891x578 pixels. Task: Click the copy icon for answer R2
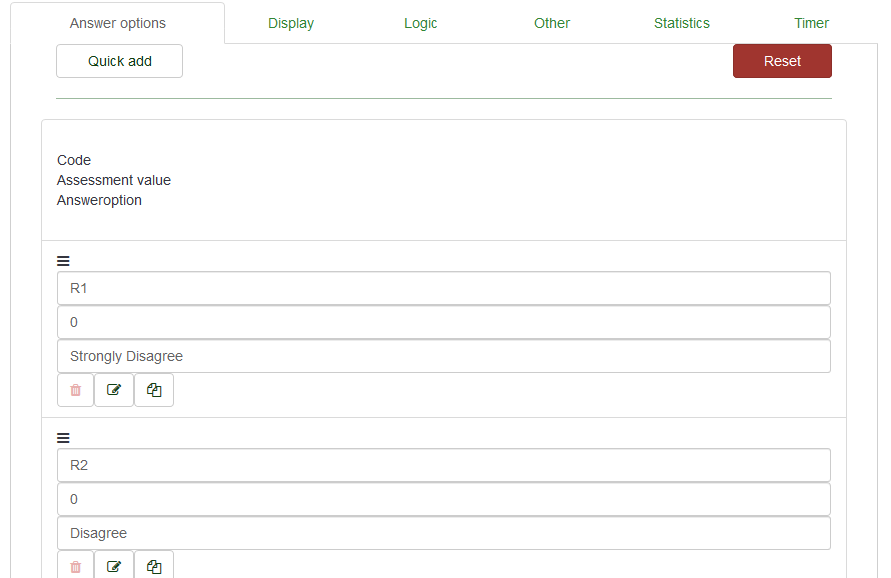point(154,566)
